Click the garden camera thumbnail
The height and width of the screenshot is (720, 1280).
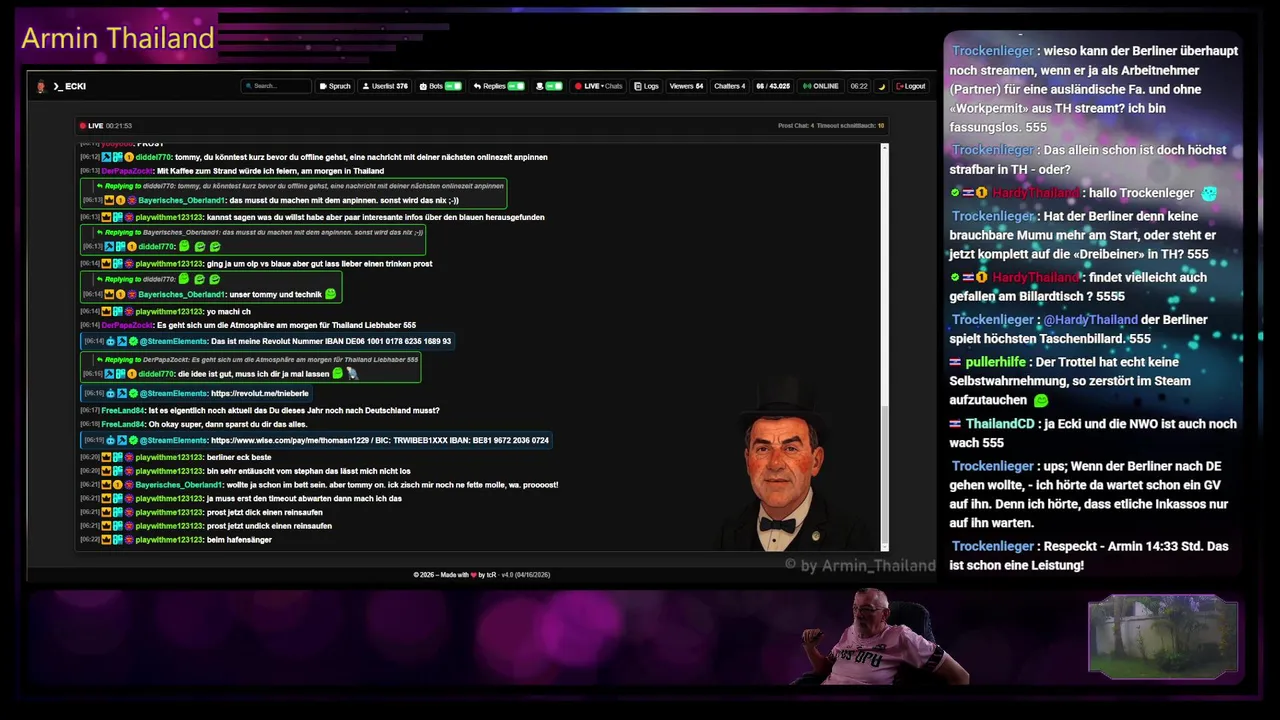1162,637
